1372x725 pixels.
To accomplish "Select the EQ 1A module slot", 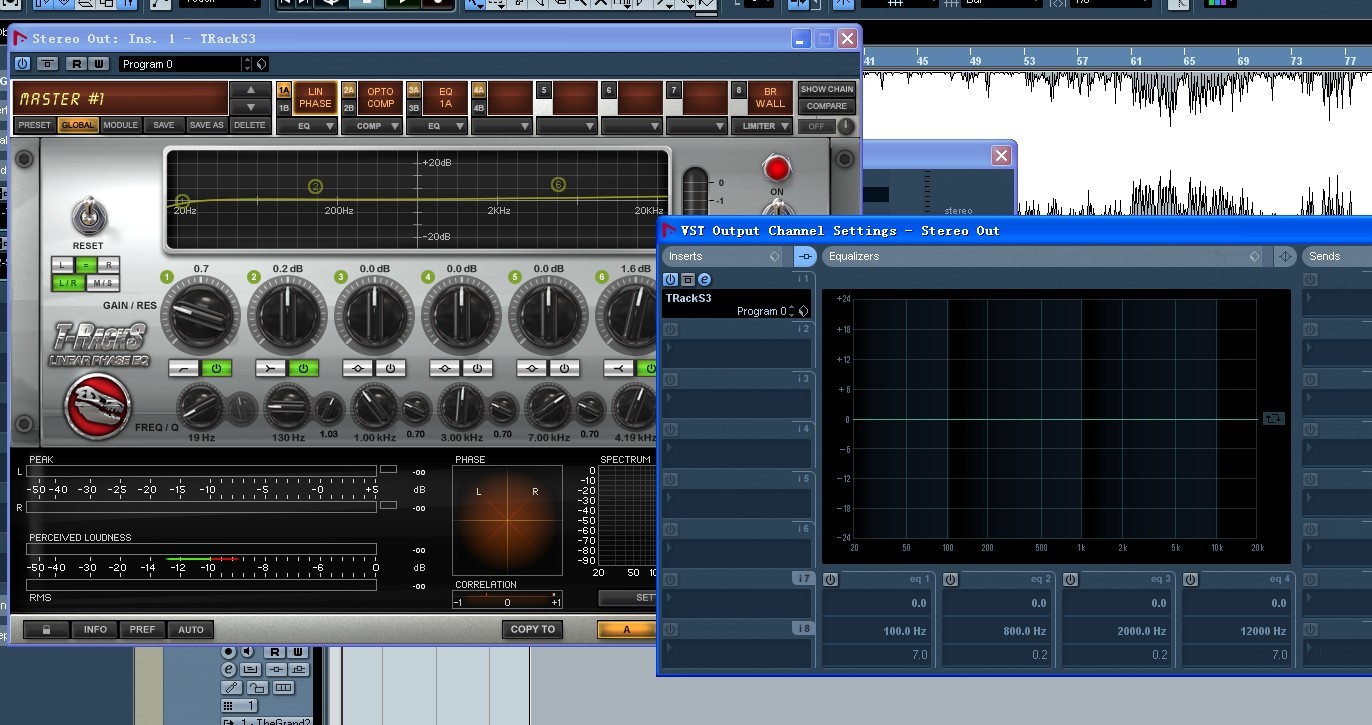I will [446, 98].
